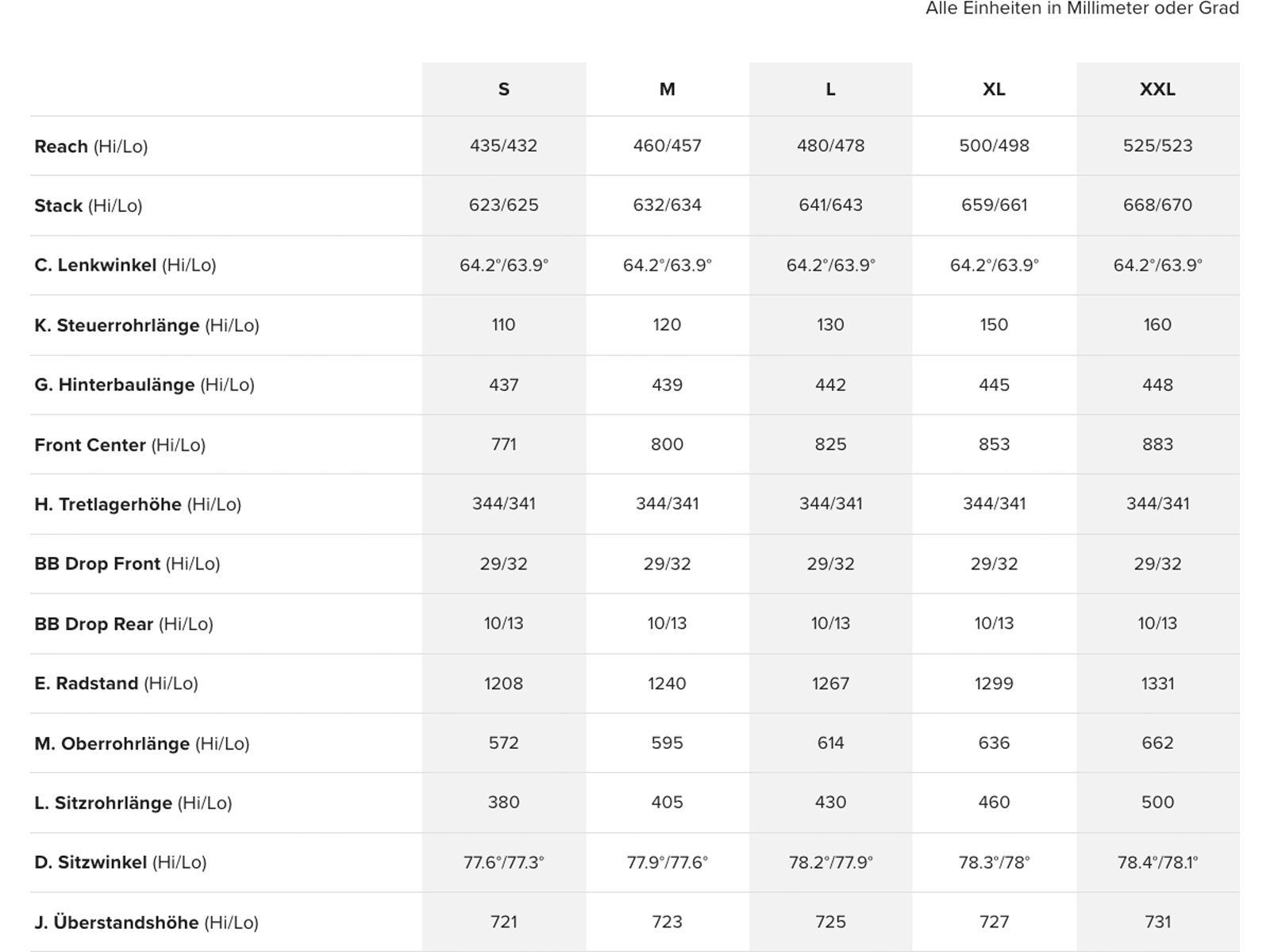The width and height of the screenshot is (1270, 952).
Task: Click the H. Tretlagerhöhe row label
Action: coord(138,505)
